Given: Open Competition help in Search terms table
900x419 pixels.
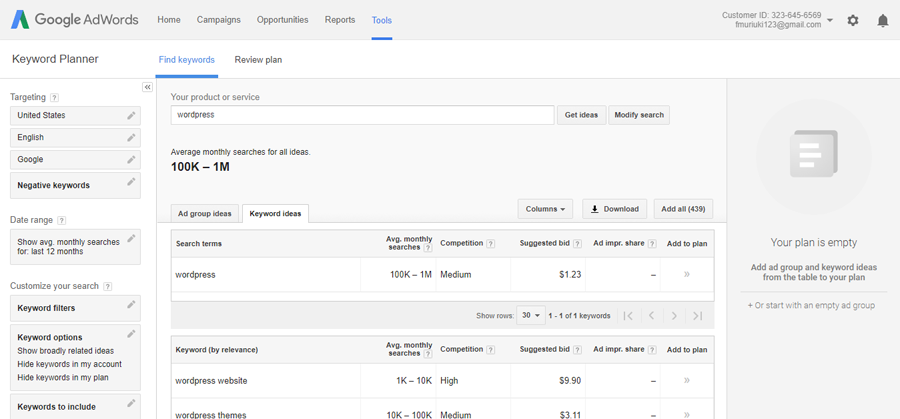Looking at the screenshot, I should click(490, 244).
